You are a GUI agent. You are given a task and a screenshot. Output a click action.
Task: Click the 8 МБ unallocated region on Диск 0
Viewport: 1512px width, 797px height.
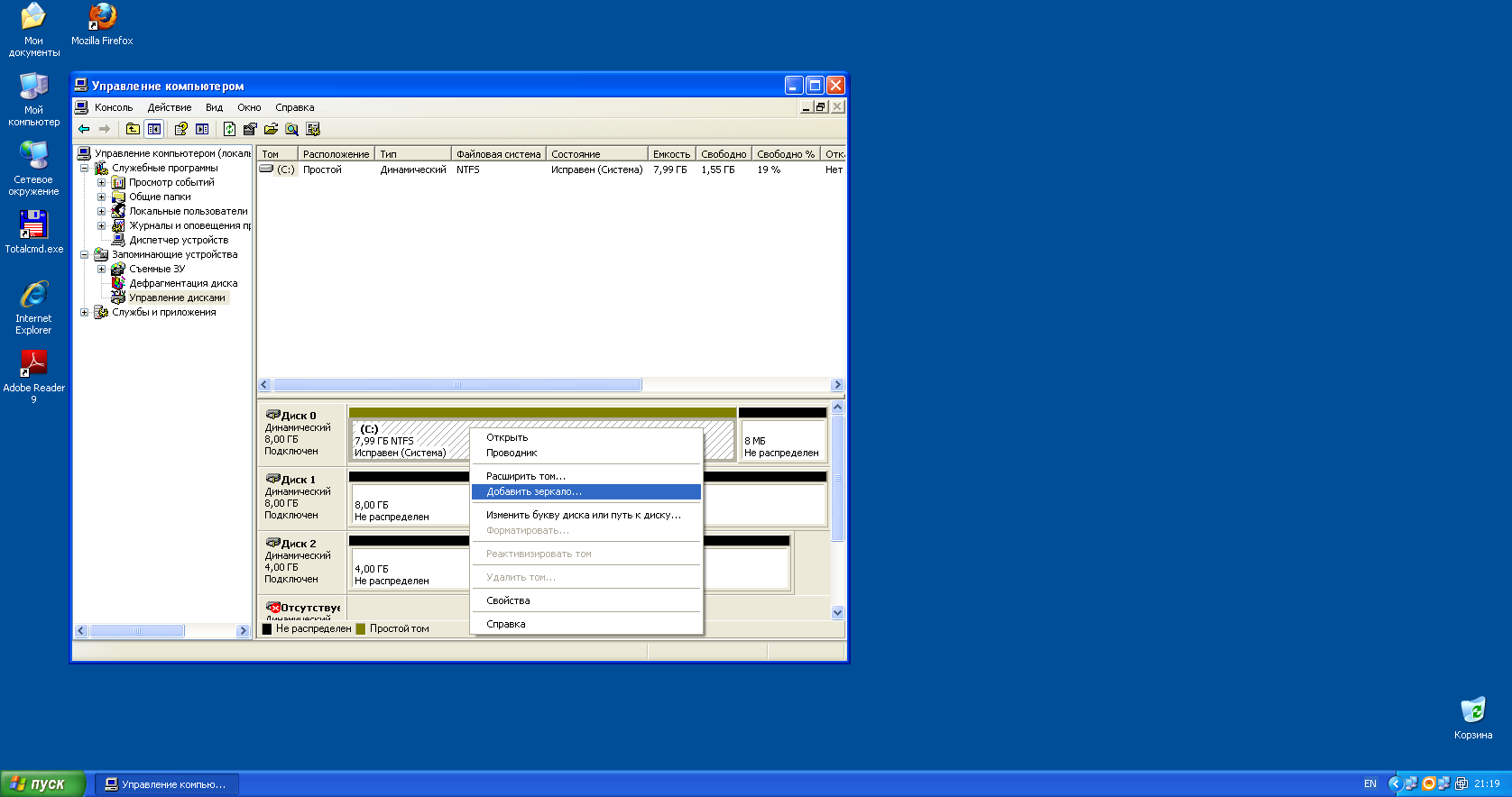[782, 441]
